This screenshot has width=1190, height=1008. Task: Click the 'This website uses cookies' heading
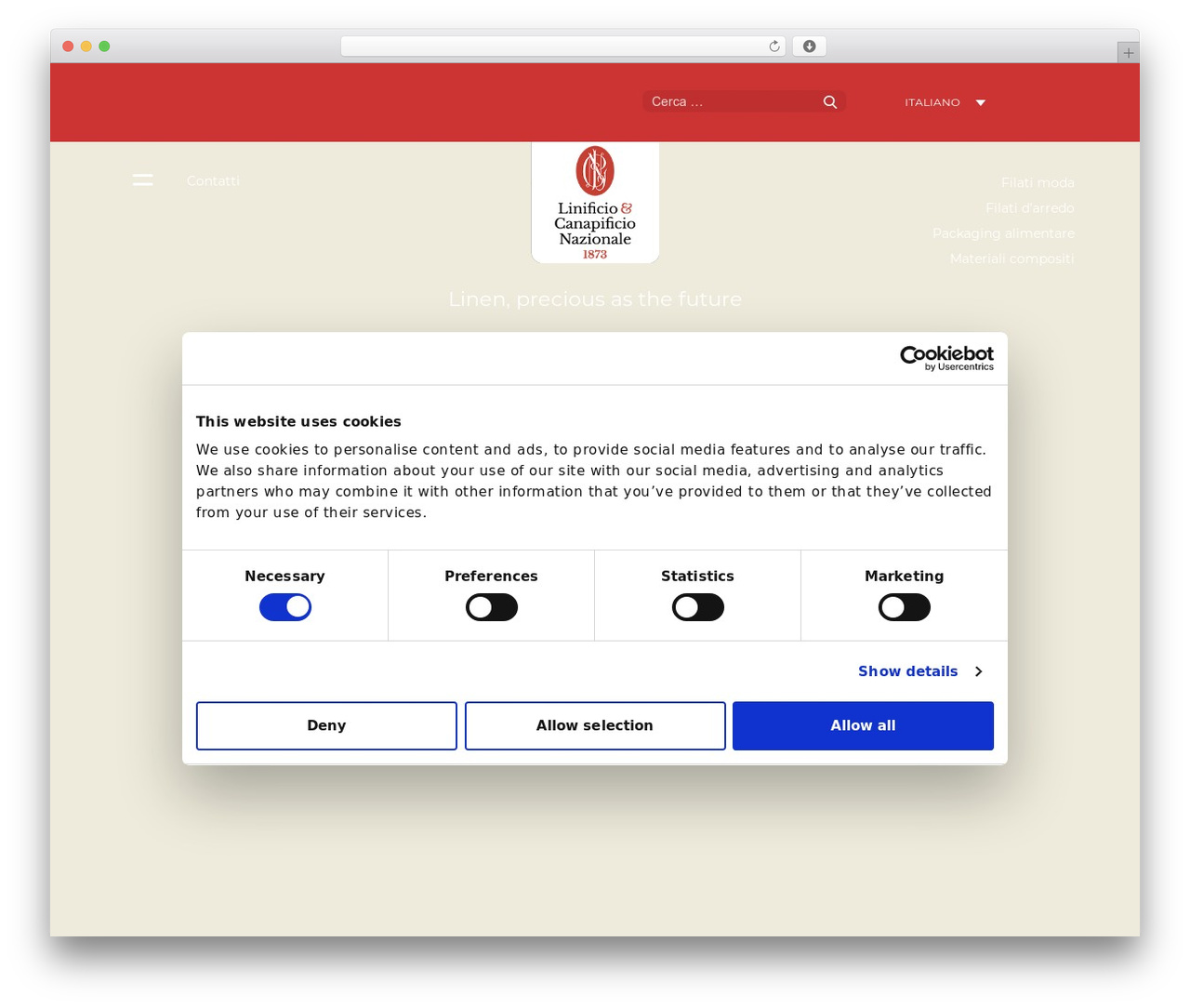[298, 421]
